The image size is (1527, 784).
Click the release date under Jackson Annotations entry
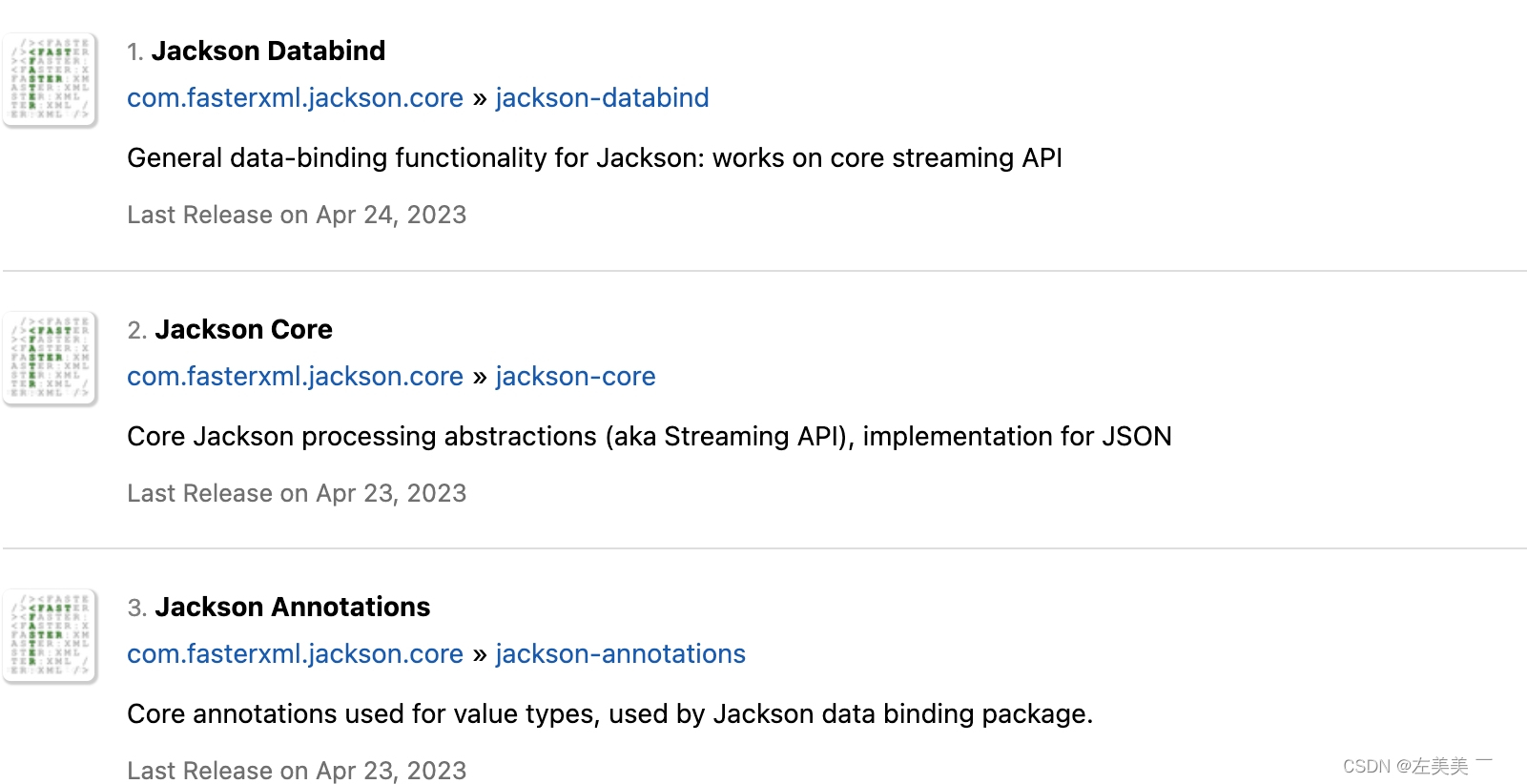tap(297, 770)
